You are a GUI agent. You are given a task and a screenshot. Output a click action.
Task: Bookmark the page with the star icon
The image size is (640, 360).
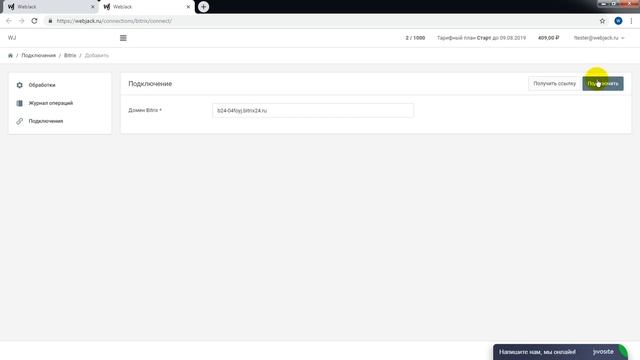tap(602, 21)
